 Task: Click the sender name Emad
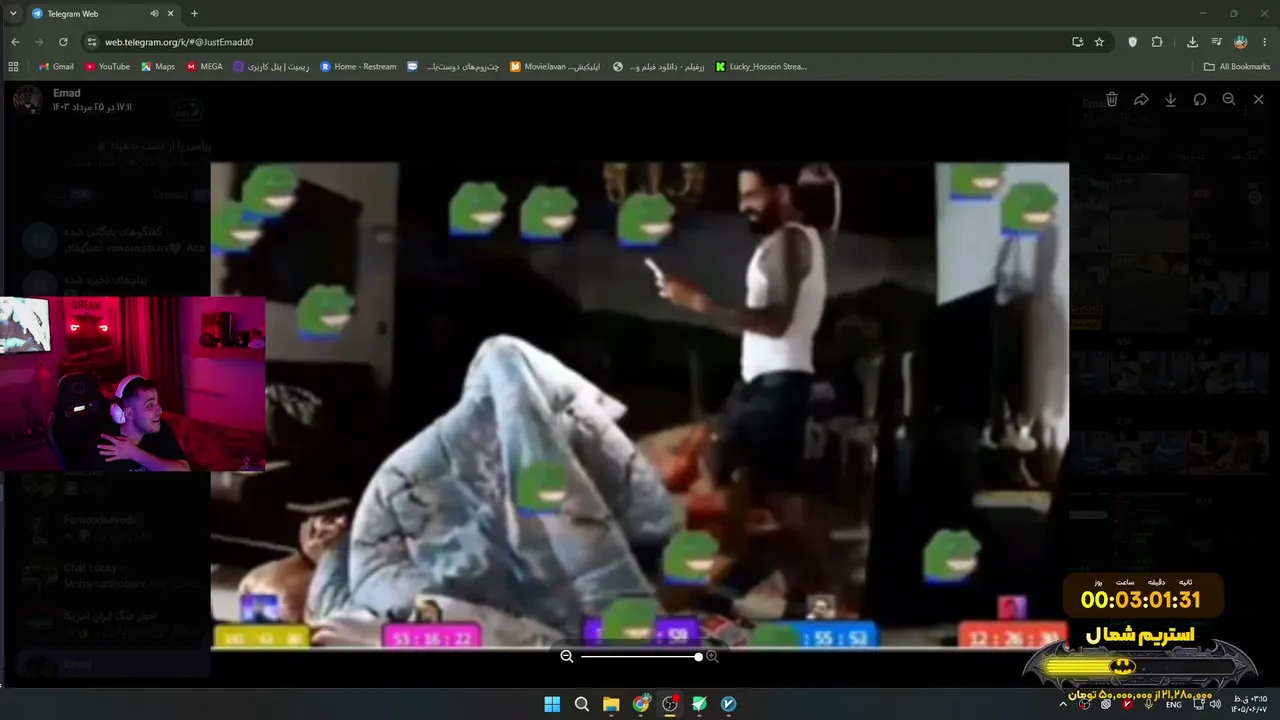pos(66,93)
